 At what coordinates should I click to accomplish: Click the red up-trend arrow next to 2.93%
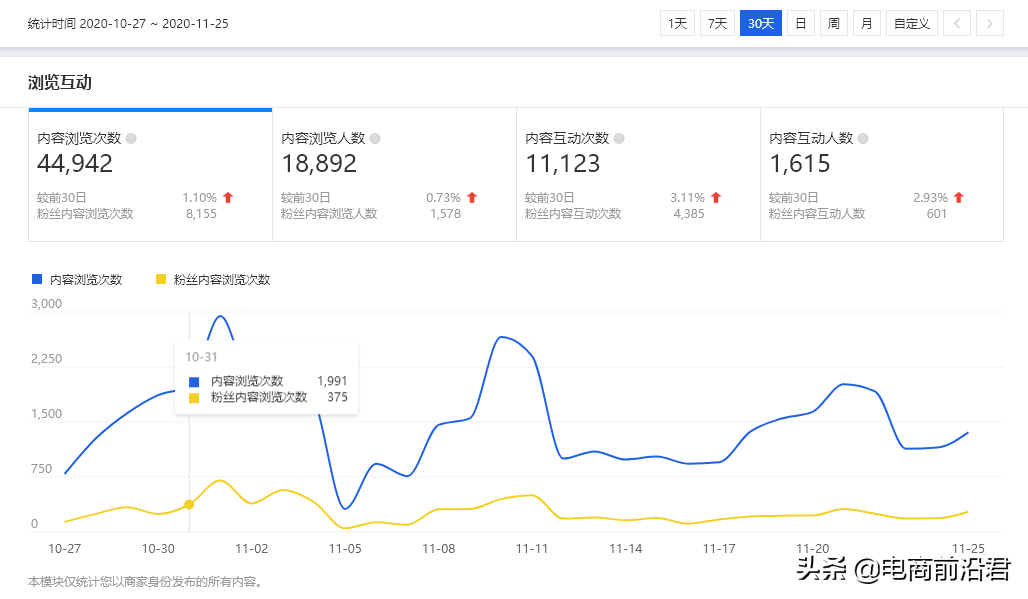point(960,198)
